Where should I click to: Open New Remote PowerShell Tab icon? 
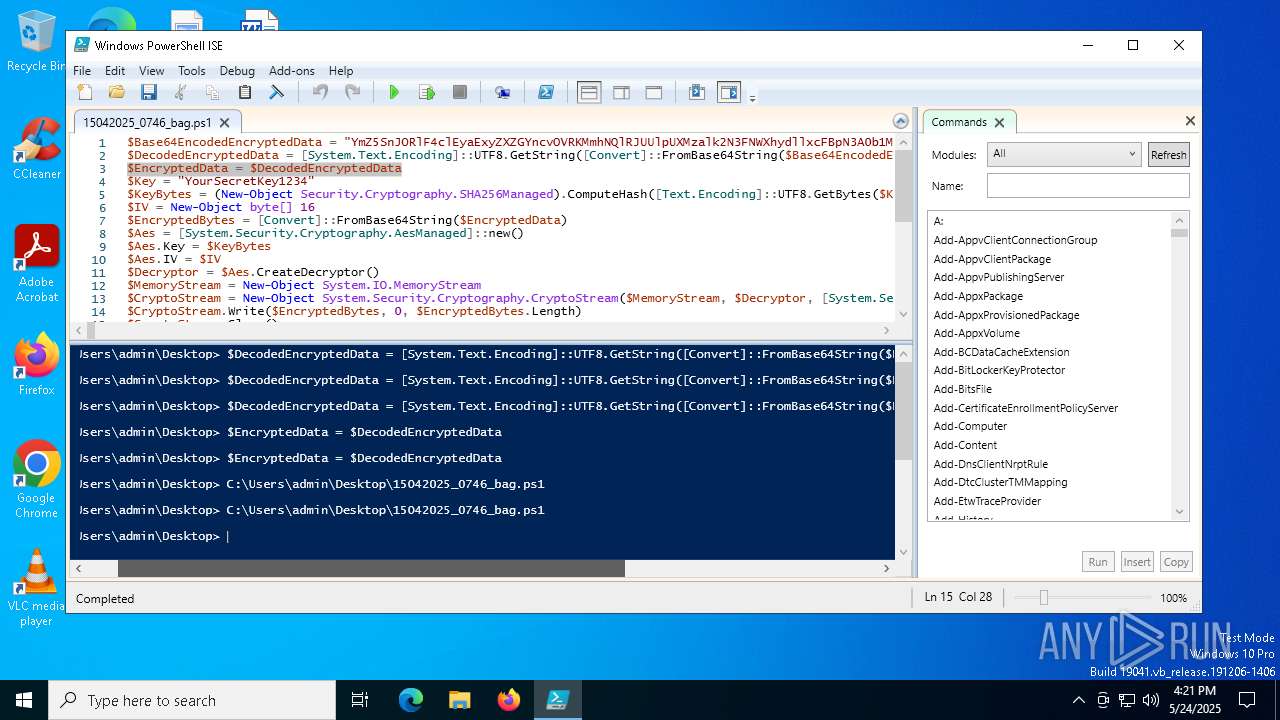tap(503, 92)
